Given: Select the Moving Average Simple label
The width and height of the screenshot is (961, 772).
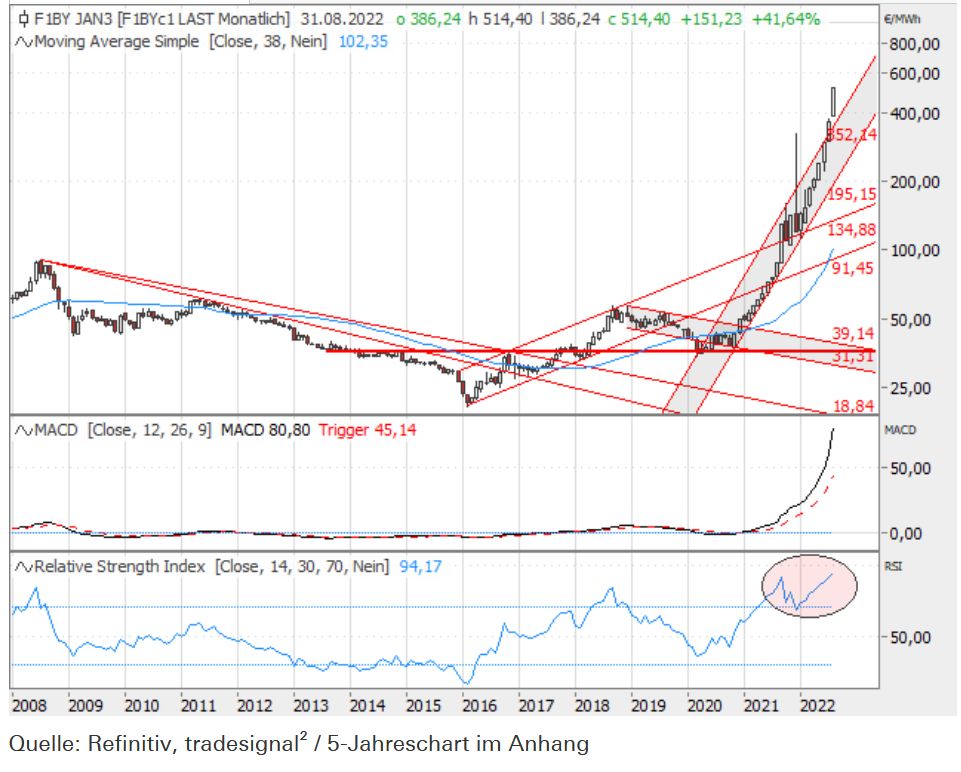Looking at the screenshot, I should [x=117, y=42].
